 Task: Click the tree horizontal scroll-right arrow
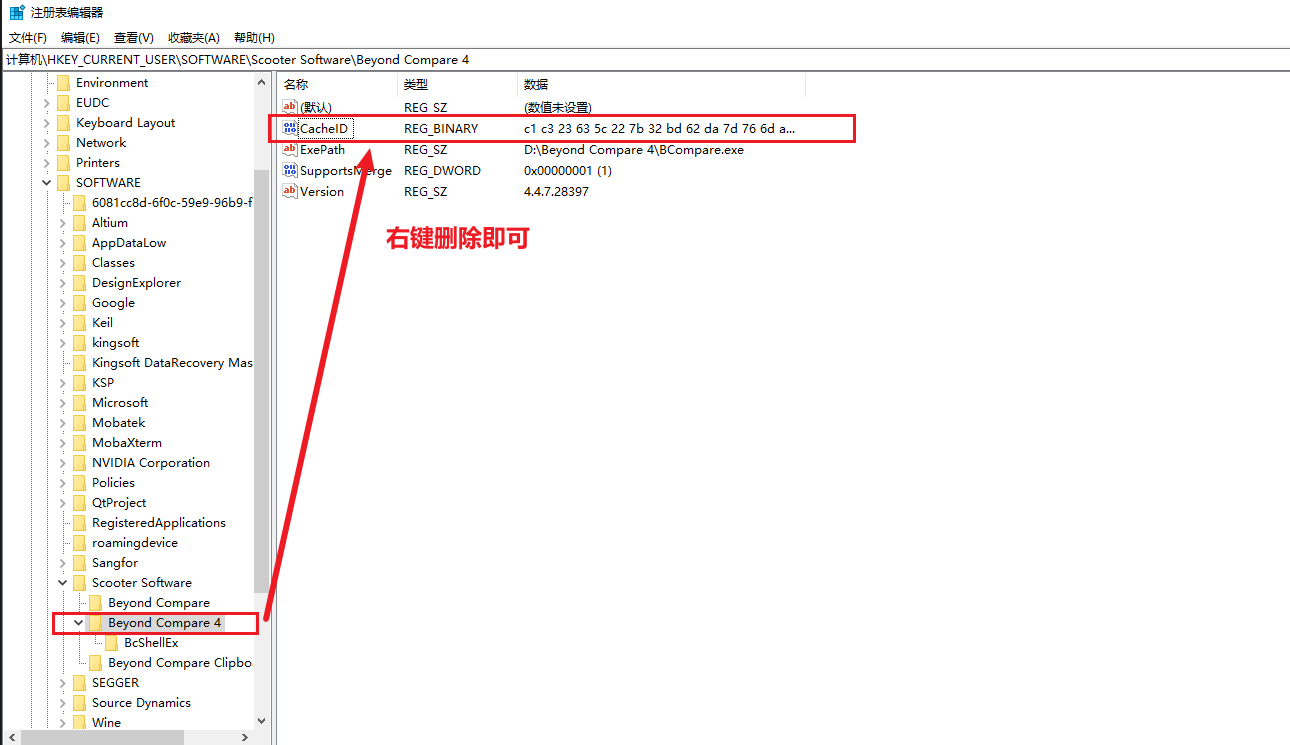click(x=246, y=737)
